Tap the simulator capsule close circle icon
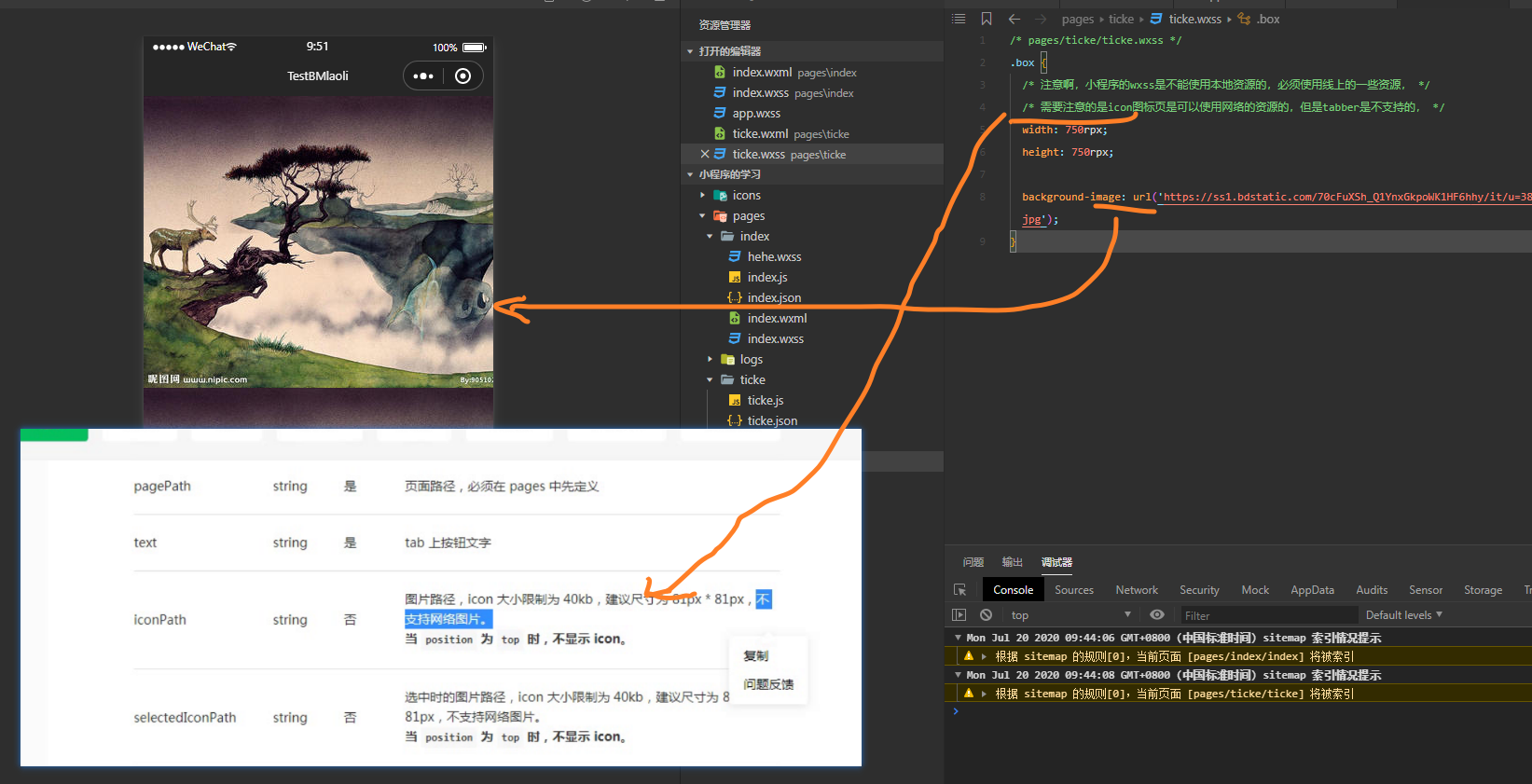Screen dimensions: 1532x784 [463, 76]
